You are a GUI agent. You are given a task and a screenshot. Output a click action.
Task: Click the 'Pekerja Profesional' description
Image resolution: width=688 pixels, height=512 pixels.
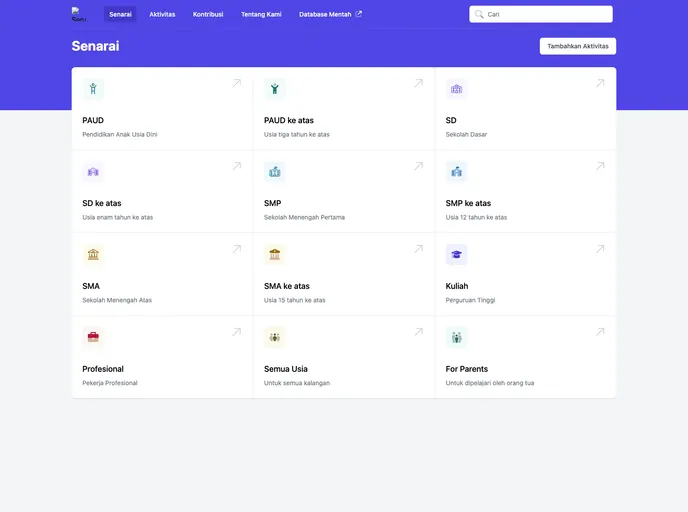(x=110, y=383)
